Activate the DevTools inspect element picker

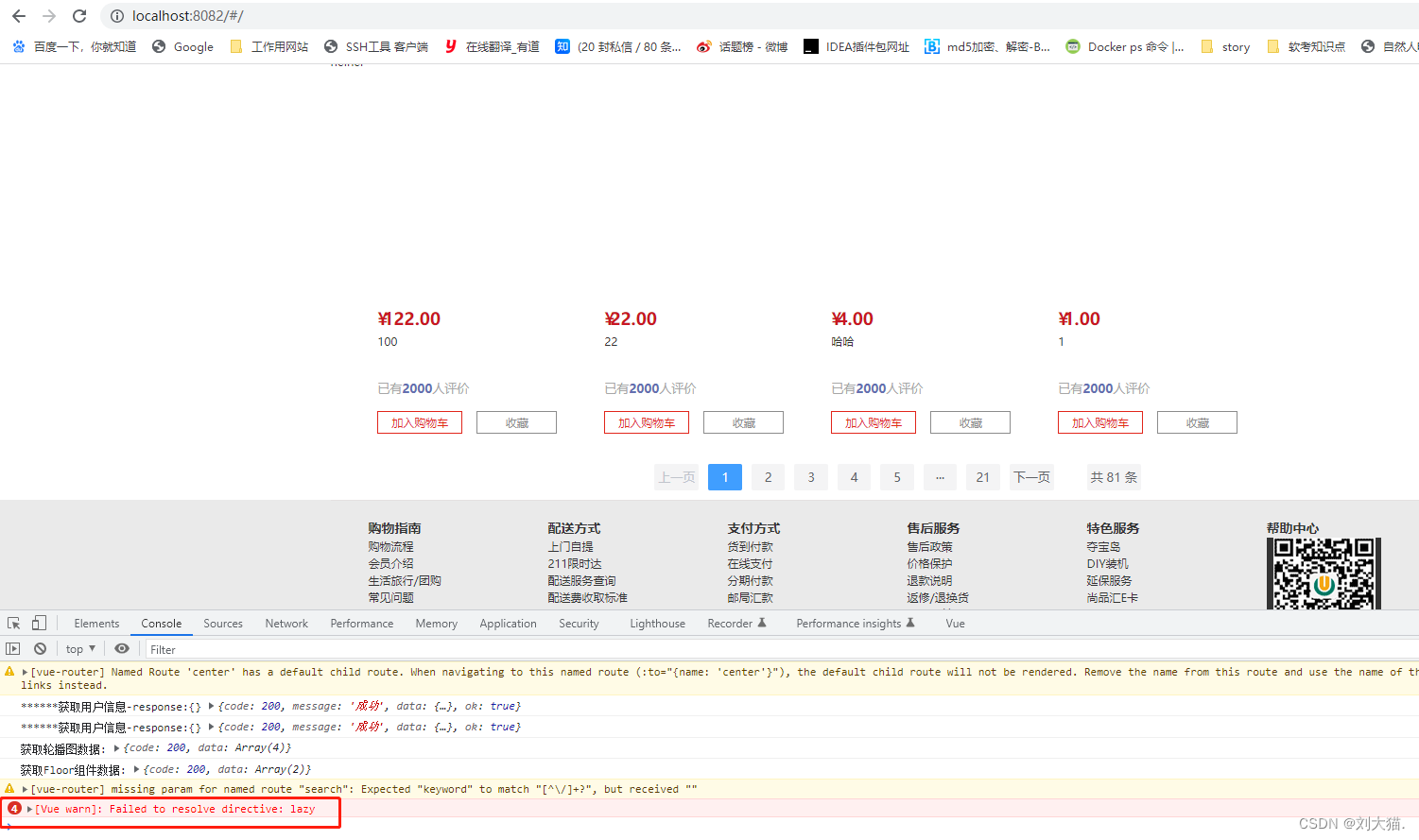coord(14,624)
